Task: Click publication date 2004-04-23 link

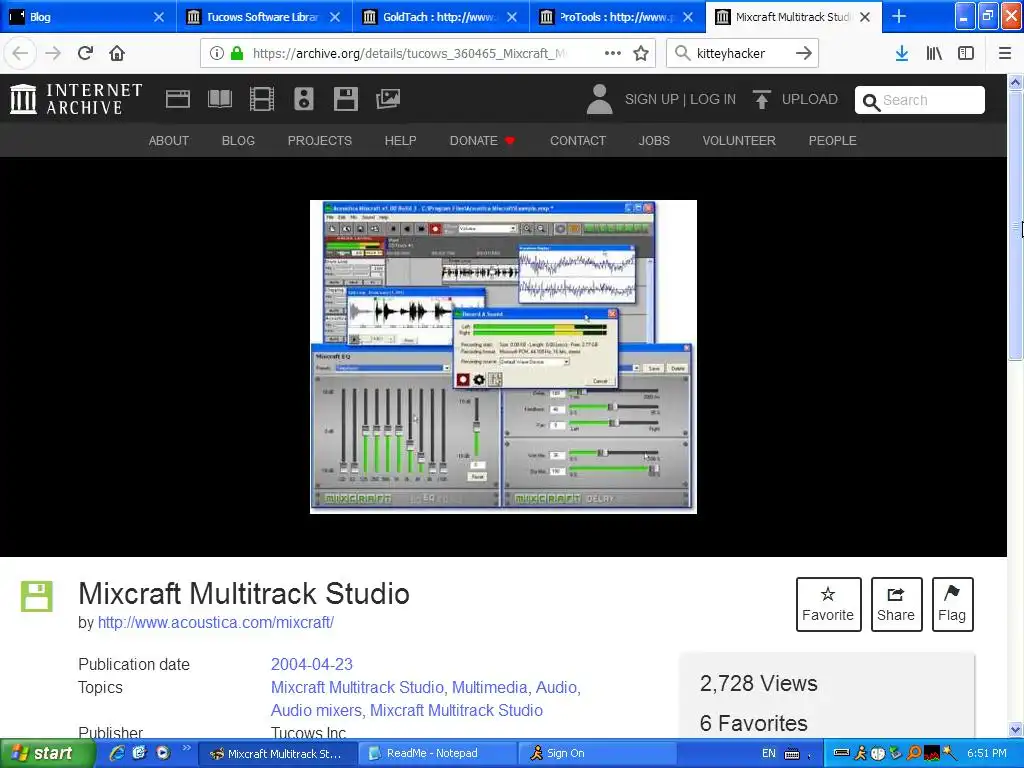Action: (312, 664)
